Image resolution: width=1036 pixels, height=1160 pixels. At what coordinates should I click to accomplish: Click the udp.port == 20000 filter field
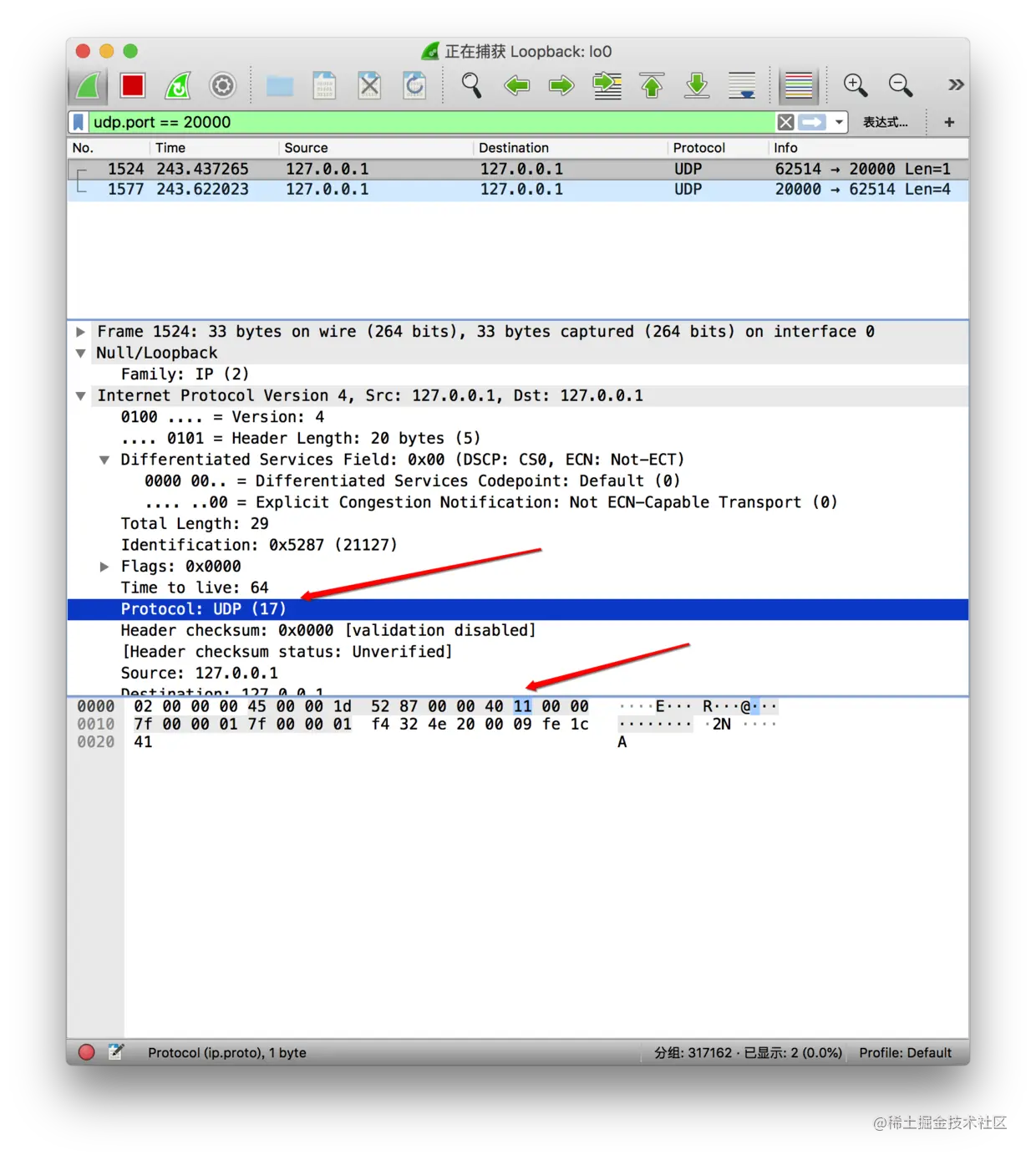pyautogui.click(x=430, y=122)
